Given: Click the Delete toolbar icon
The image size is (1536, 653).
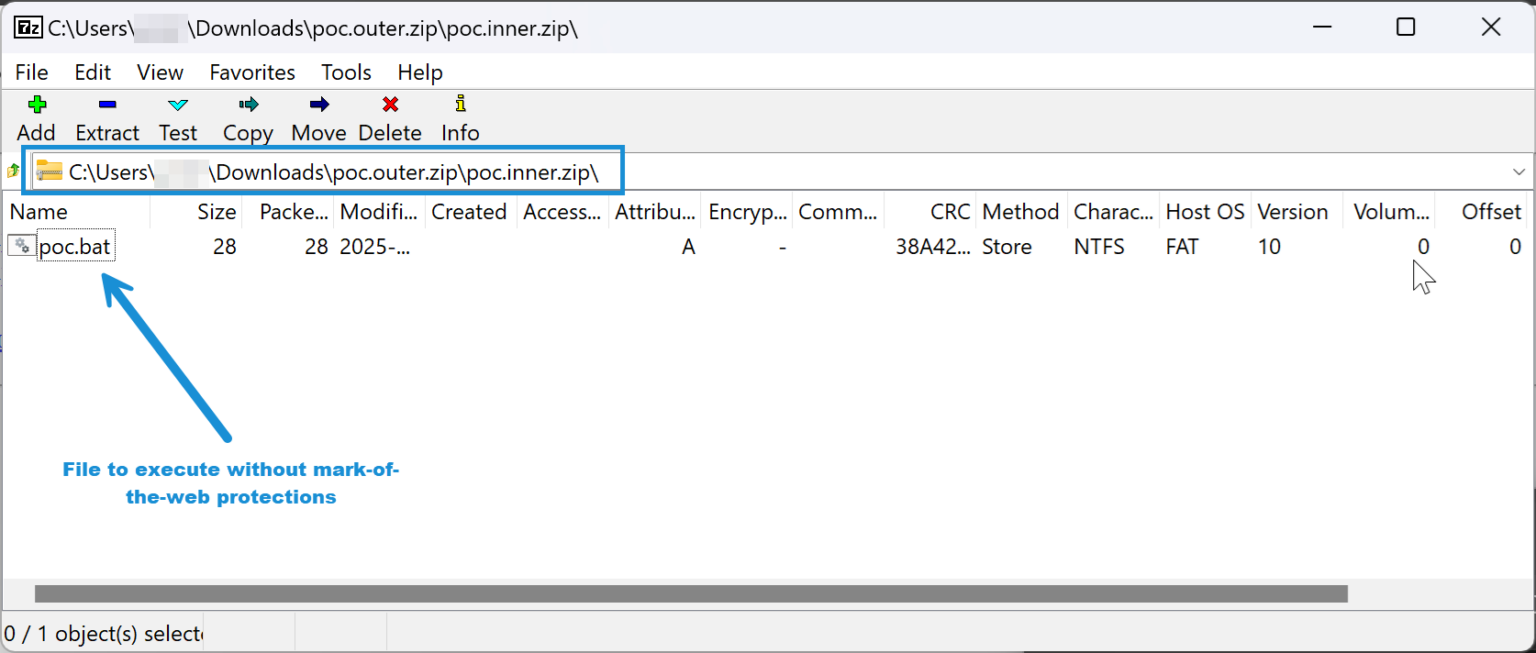Looking at the screenshot, I should pyautogui.click(x=390, y=104).
